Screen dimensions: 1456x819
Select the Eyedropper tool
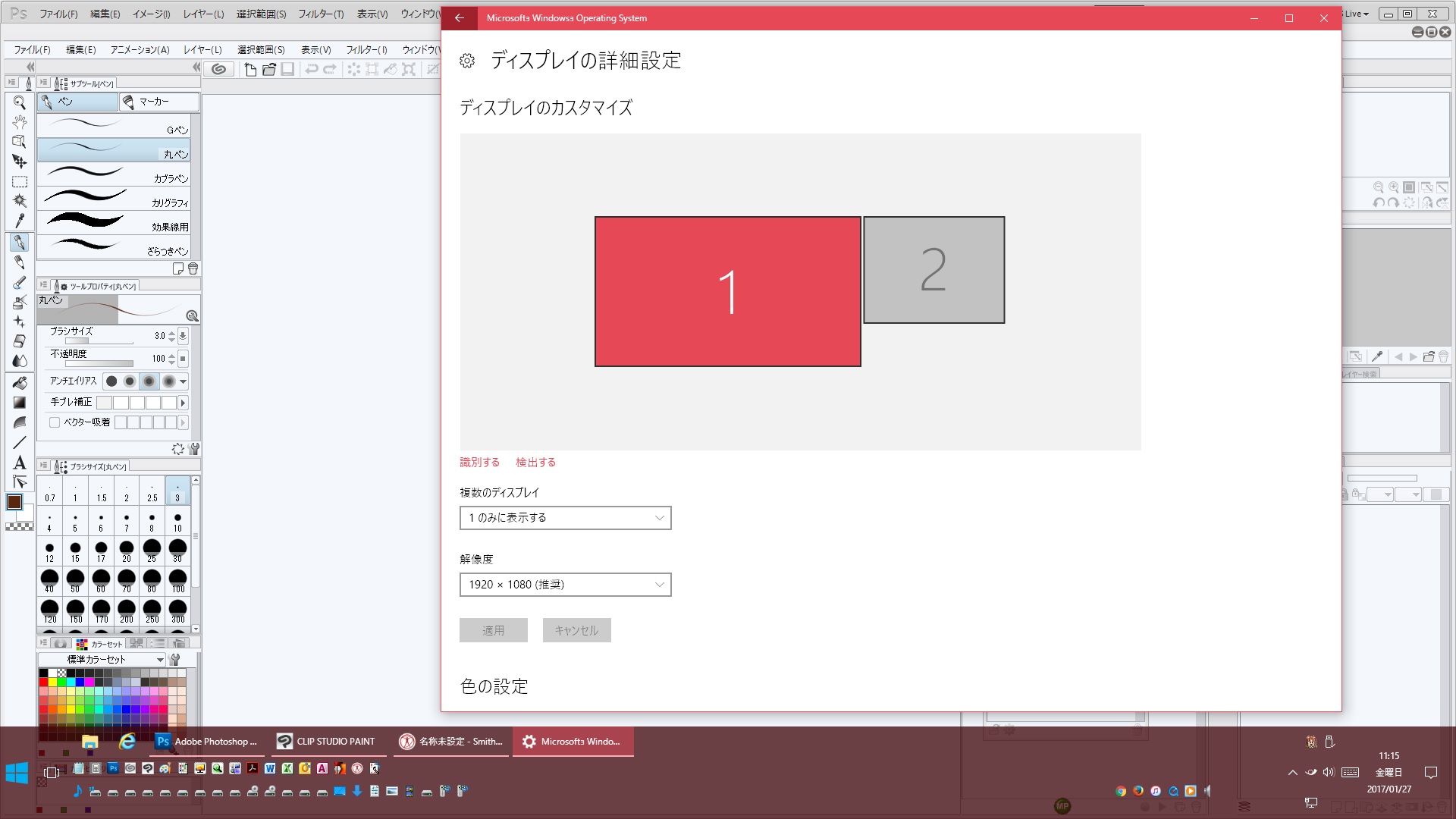(20, 221)
